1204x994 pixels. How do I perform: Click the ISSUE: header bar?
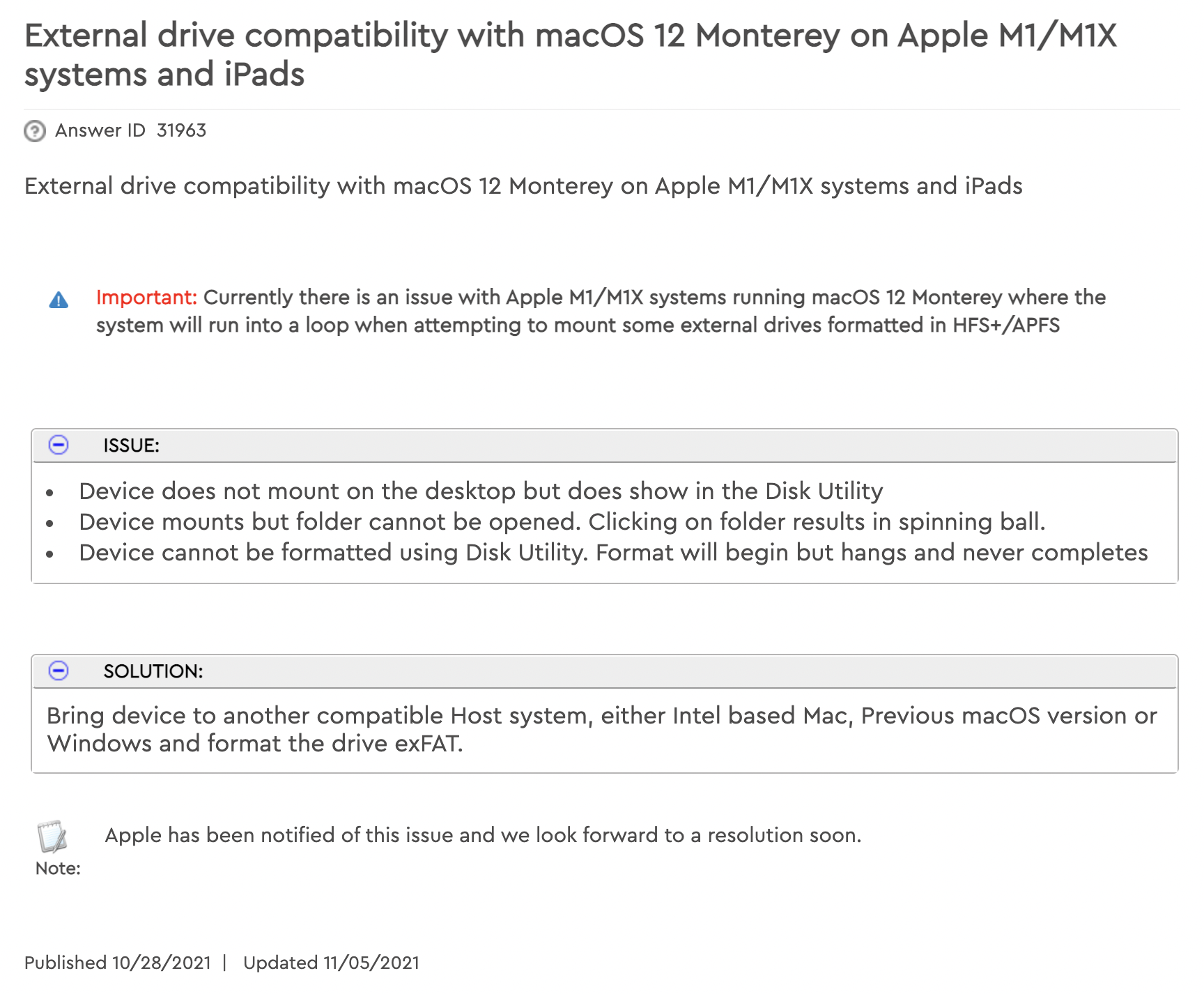pyautogui.click(x=604, y=445)
